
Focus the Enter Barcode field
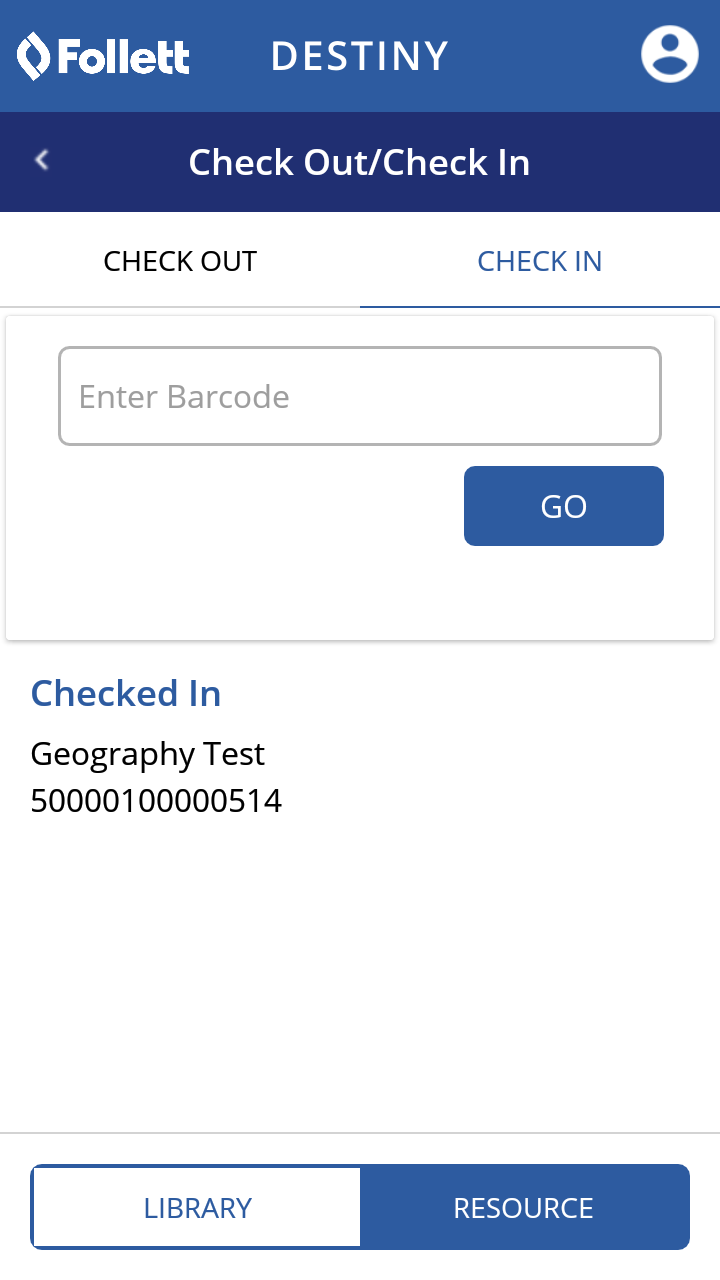coord(360,396)
